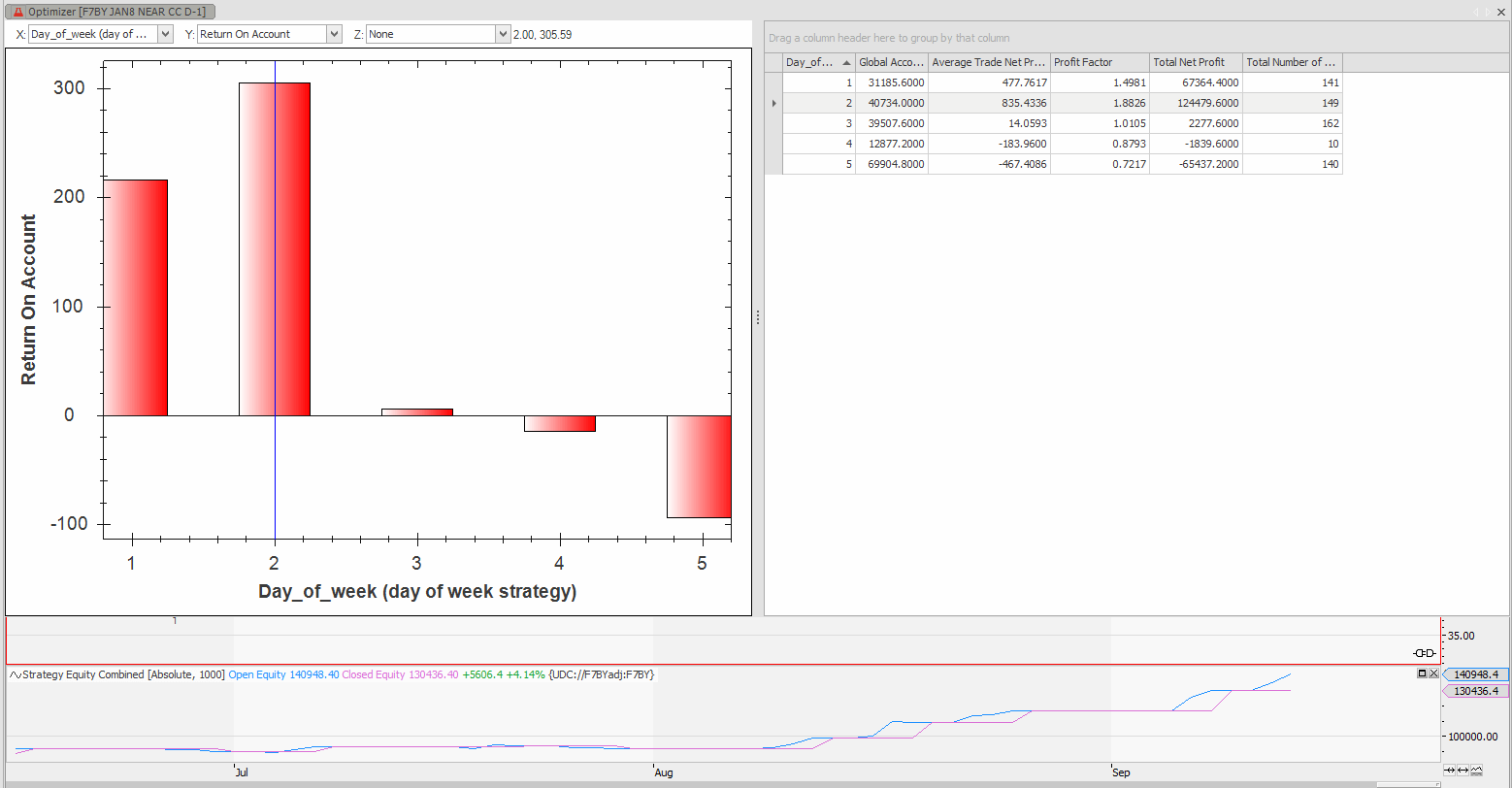The image size is (1512, 788).
Task: Click the vertical splitter between chart and grid
Action: click(x=758, y=317)
